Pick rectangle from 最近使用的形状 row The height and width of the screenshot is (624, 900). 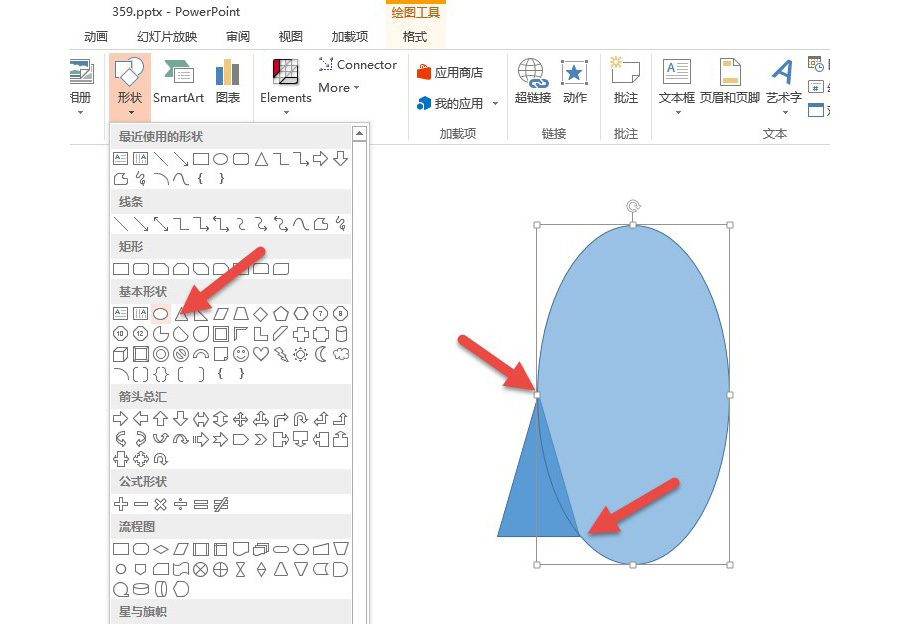point(200,159)
